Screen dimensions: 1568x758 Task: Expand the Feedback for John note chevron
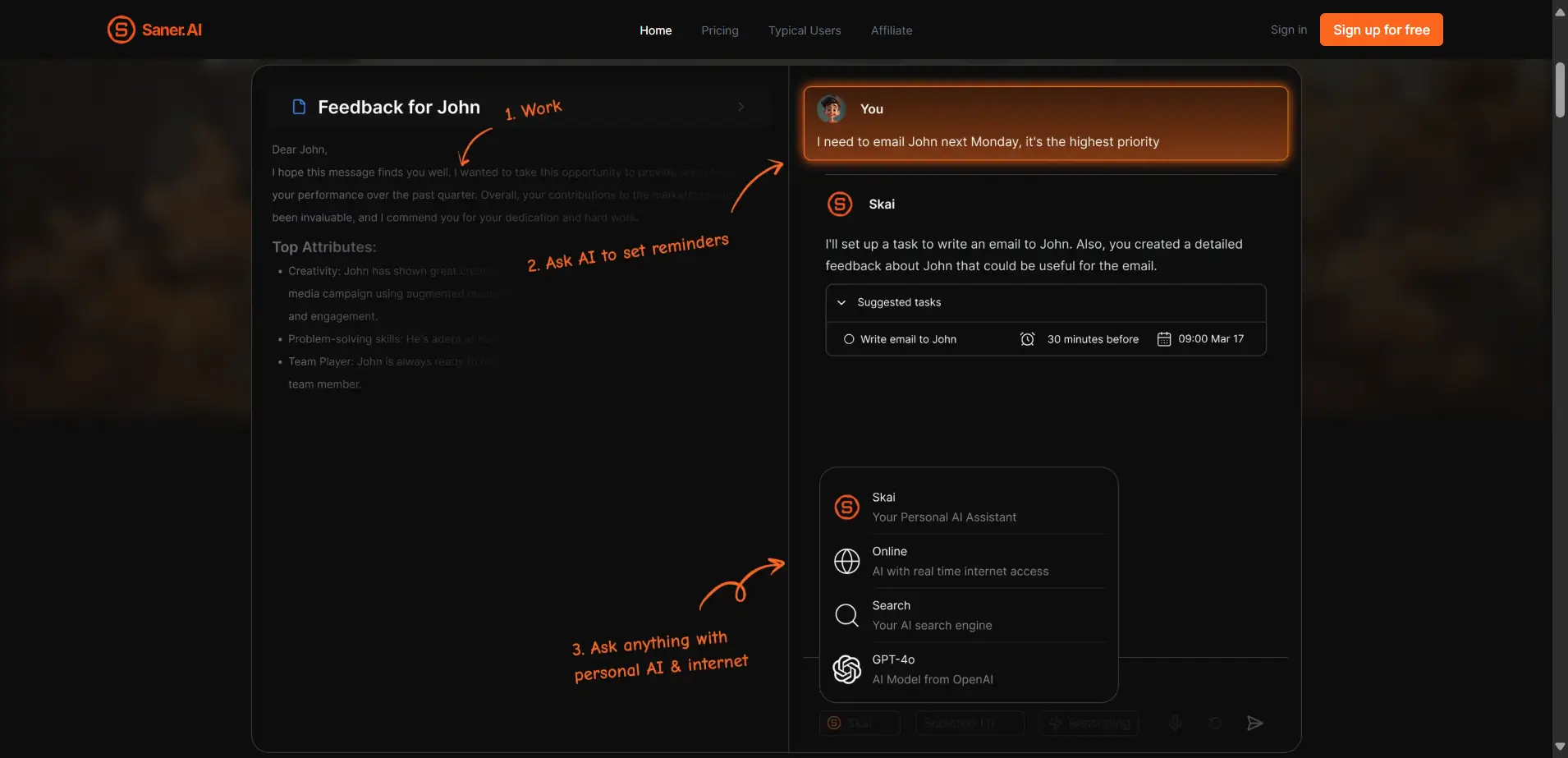click(x=740, y=107)
